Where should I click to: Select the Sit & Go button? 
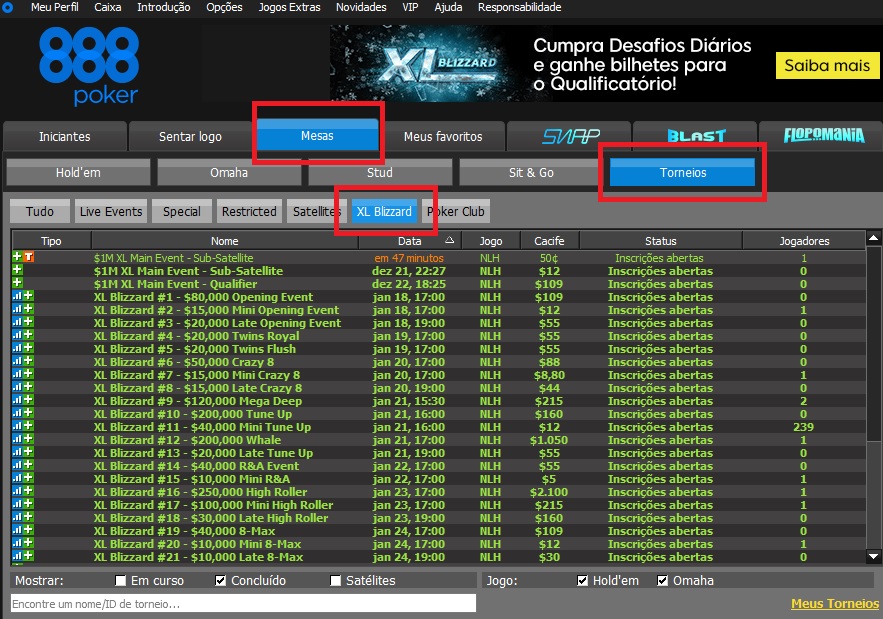click(531, 172)
